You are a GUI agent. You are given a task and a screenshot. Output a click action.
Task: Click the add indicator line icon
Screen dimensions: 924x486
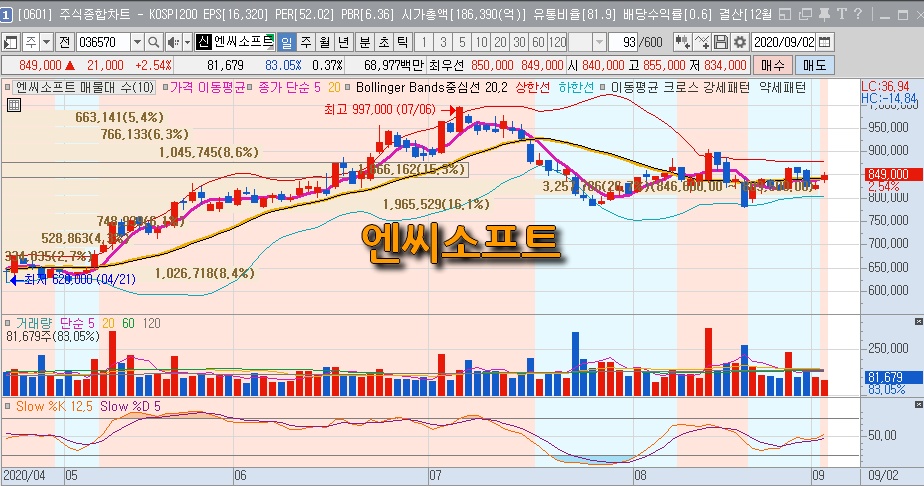point(702,42)
